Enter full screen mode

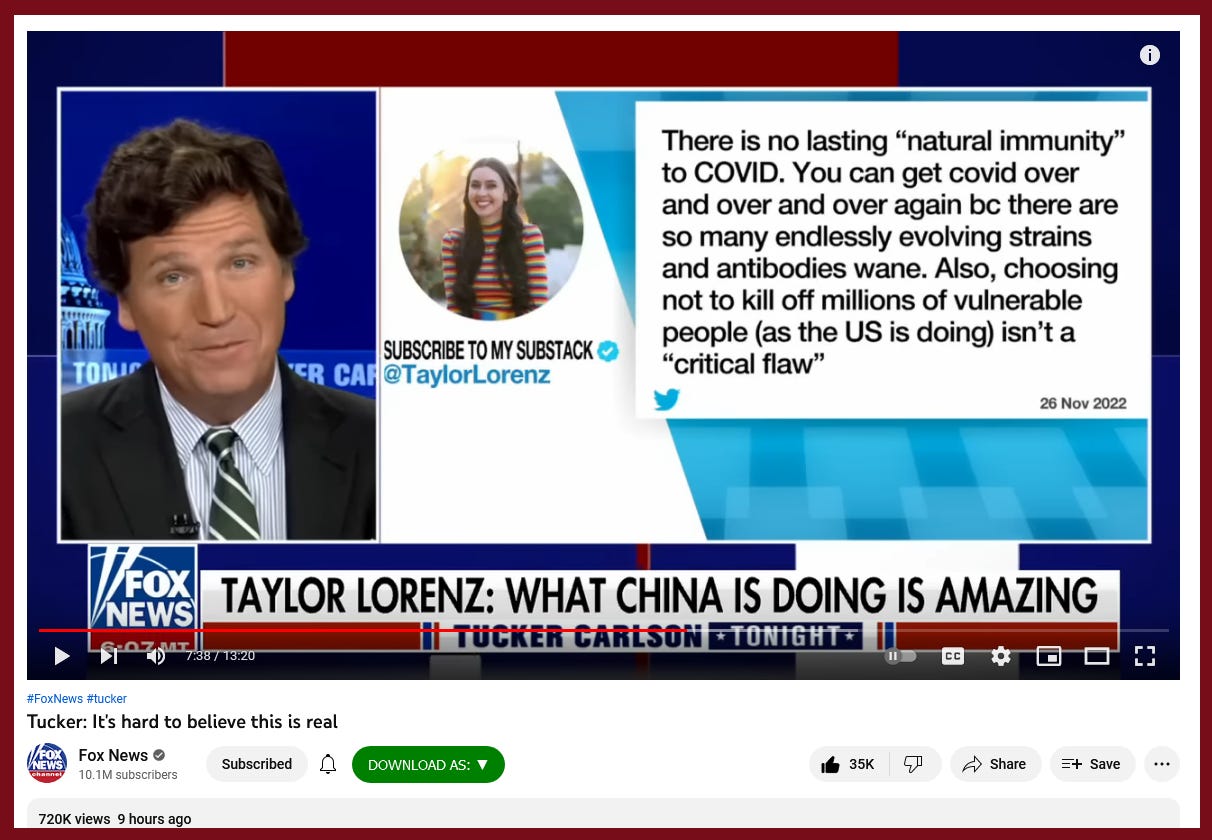tap(1145, 656)
